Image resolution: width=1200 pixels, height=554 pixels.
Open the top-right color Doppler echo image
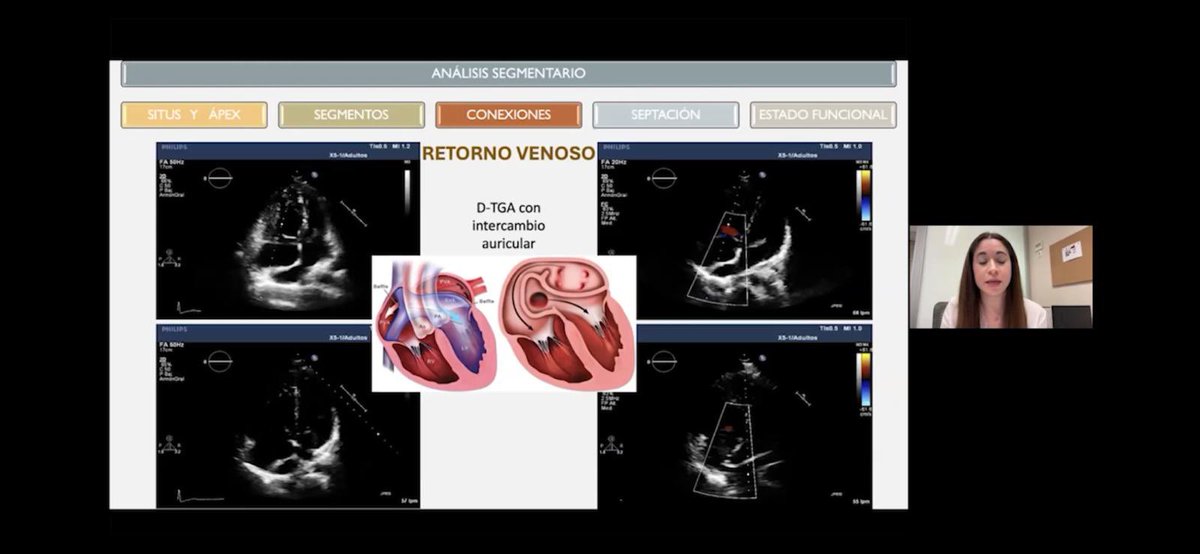[735, 231]
